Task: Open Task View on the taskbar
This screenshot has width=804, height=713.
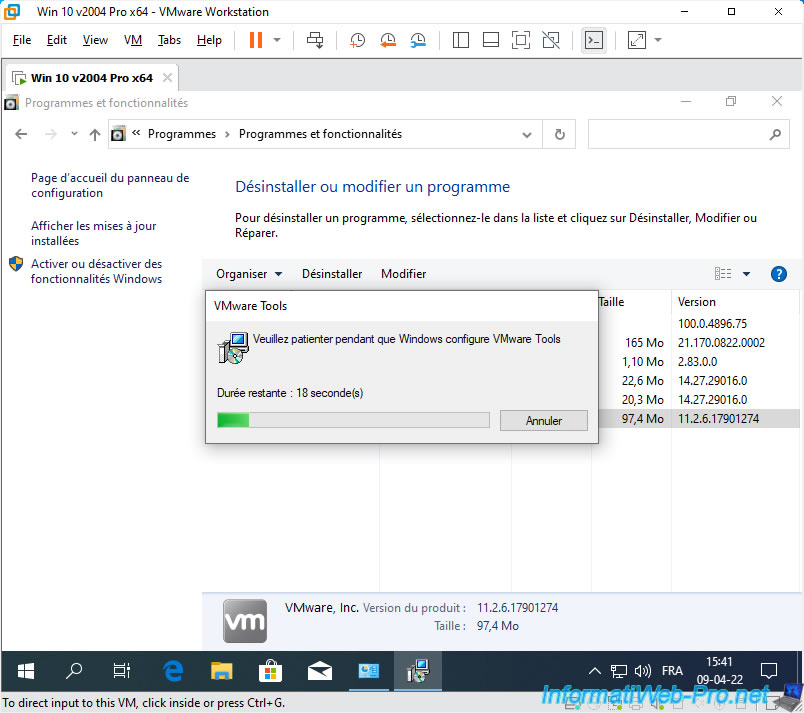Action: pos(122,671)
